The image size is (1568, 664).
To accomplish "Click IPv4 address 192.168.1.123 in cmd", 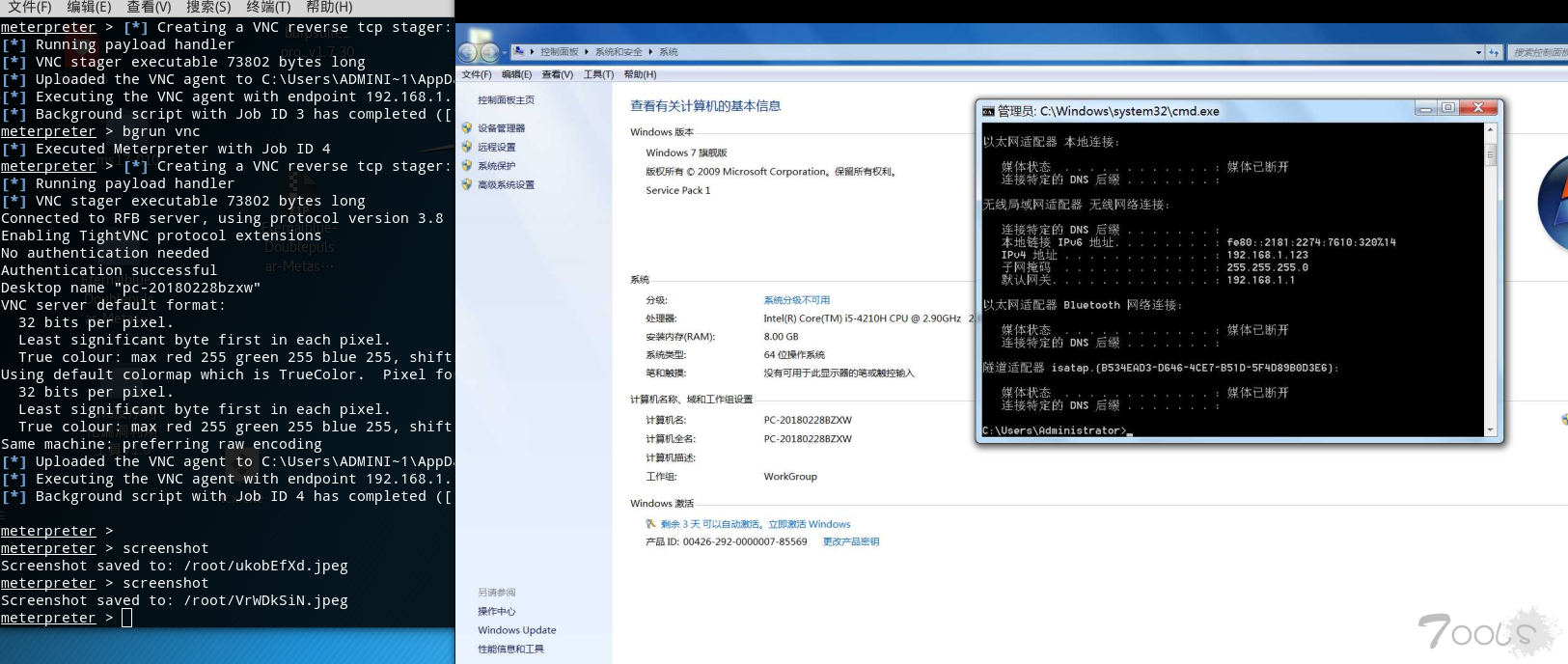I will tap(1267, 255).
